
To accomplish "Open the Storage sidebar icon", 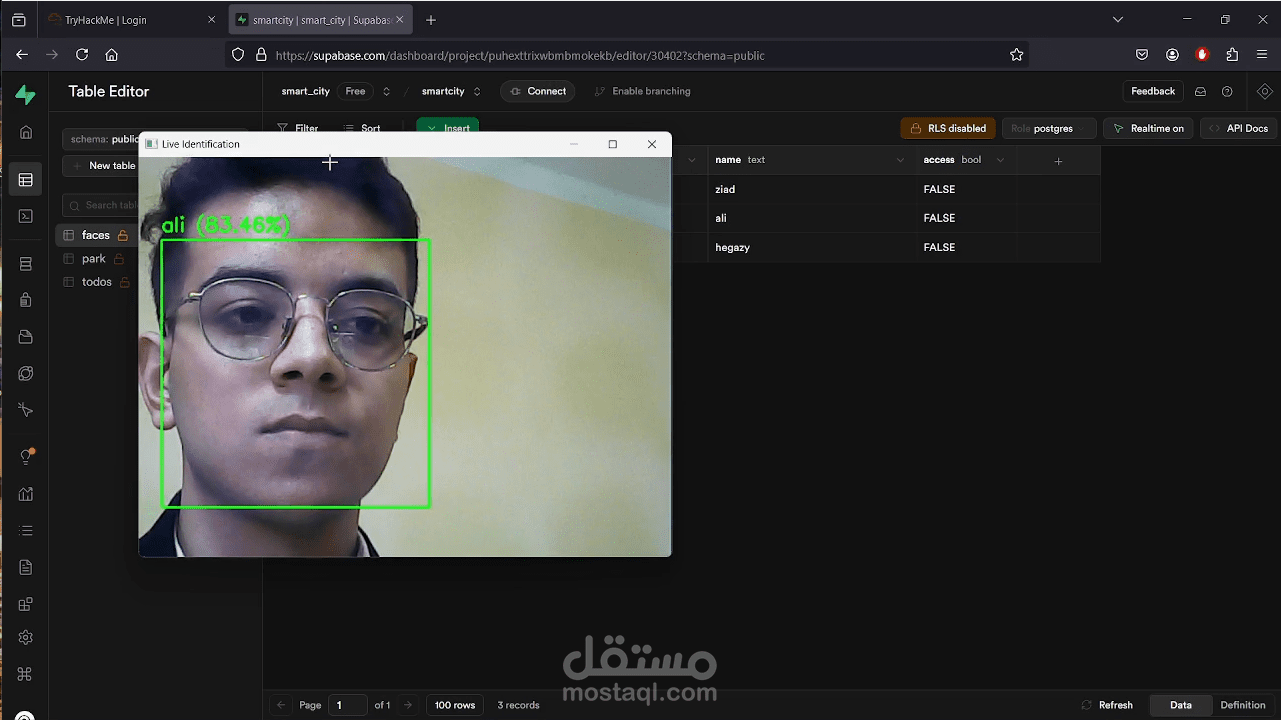I will (26, 337).
